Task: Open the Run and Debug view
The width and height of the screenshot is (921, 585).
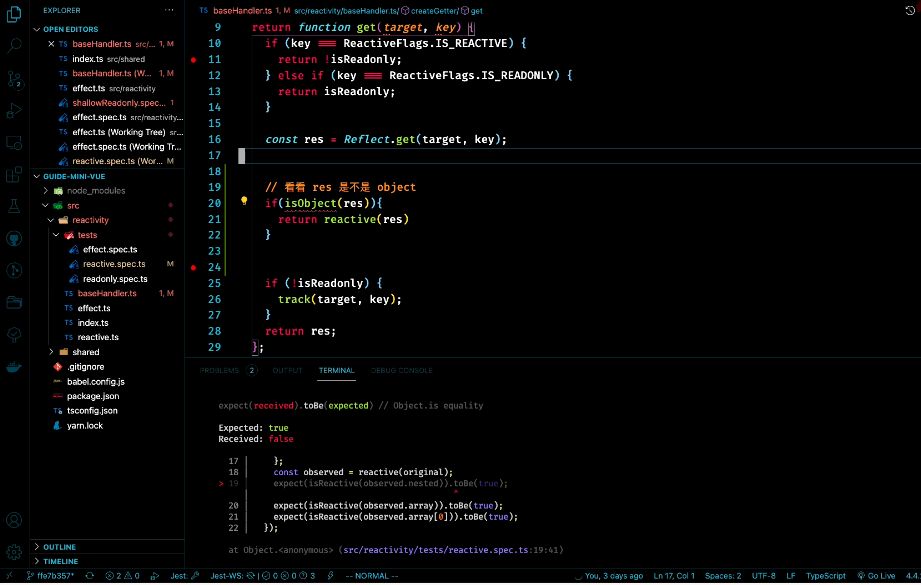Action: [x=15, y=110]
